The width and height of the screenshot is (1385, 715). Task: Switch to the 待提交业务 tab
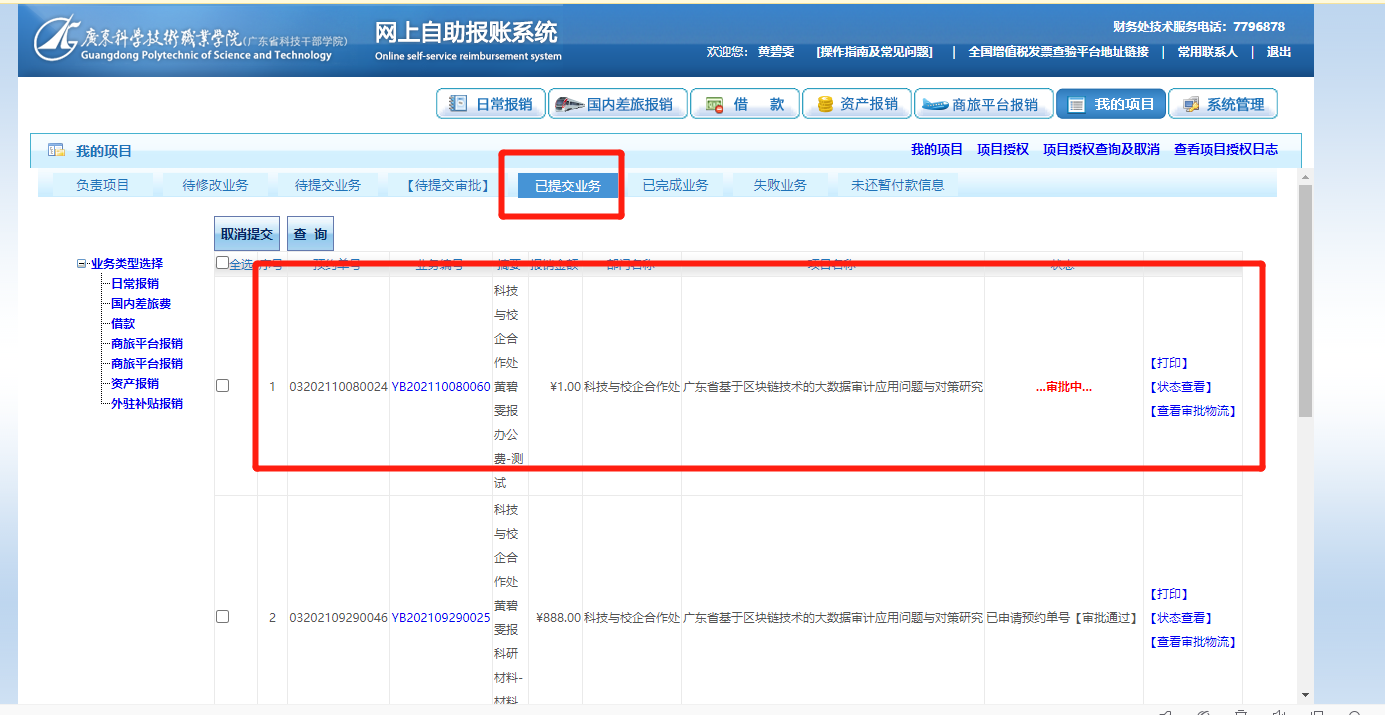[x=328, y=185]
